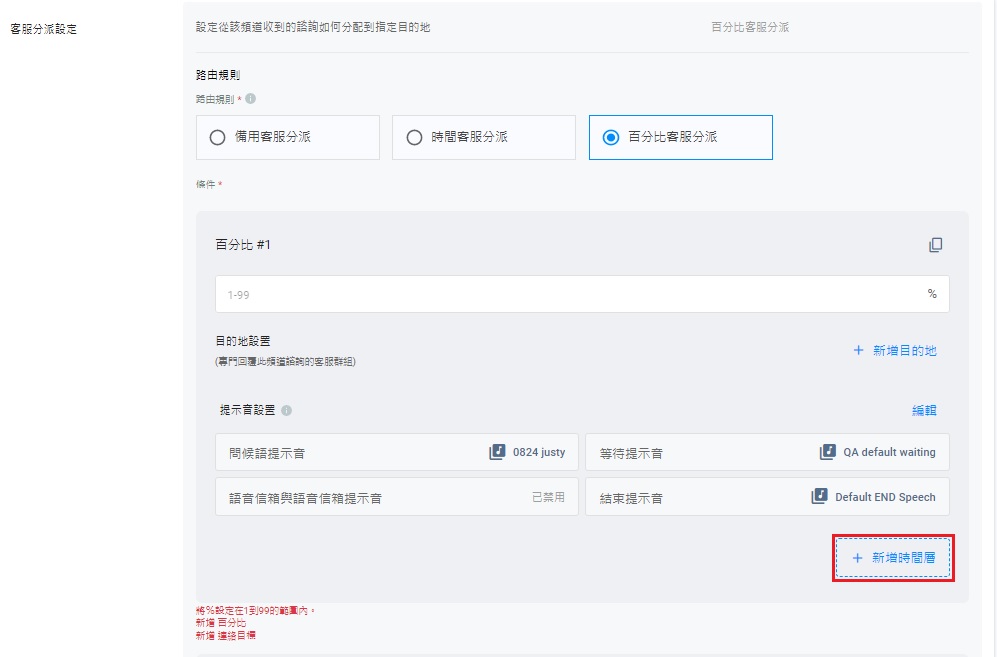Image resolution: width=997 pixels, height=657 pixels.
Task: Click the 結束提示音 row
Action: point(767,497)
